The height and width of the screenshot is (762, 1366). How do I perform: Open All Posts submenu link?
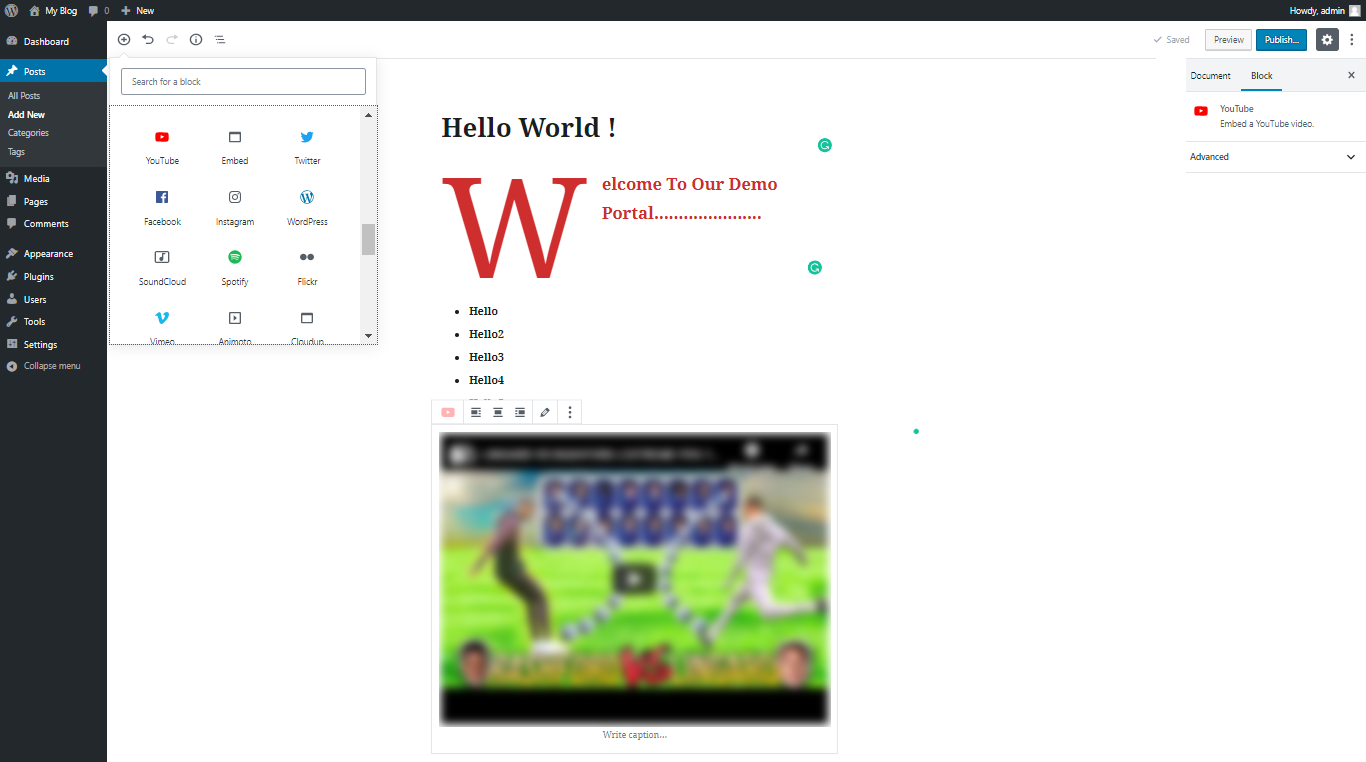(x=24, y=96)
